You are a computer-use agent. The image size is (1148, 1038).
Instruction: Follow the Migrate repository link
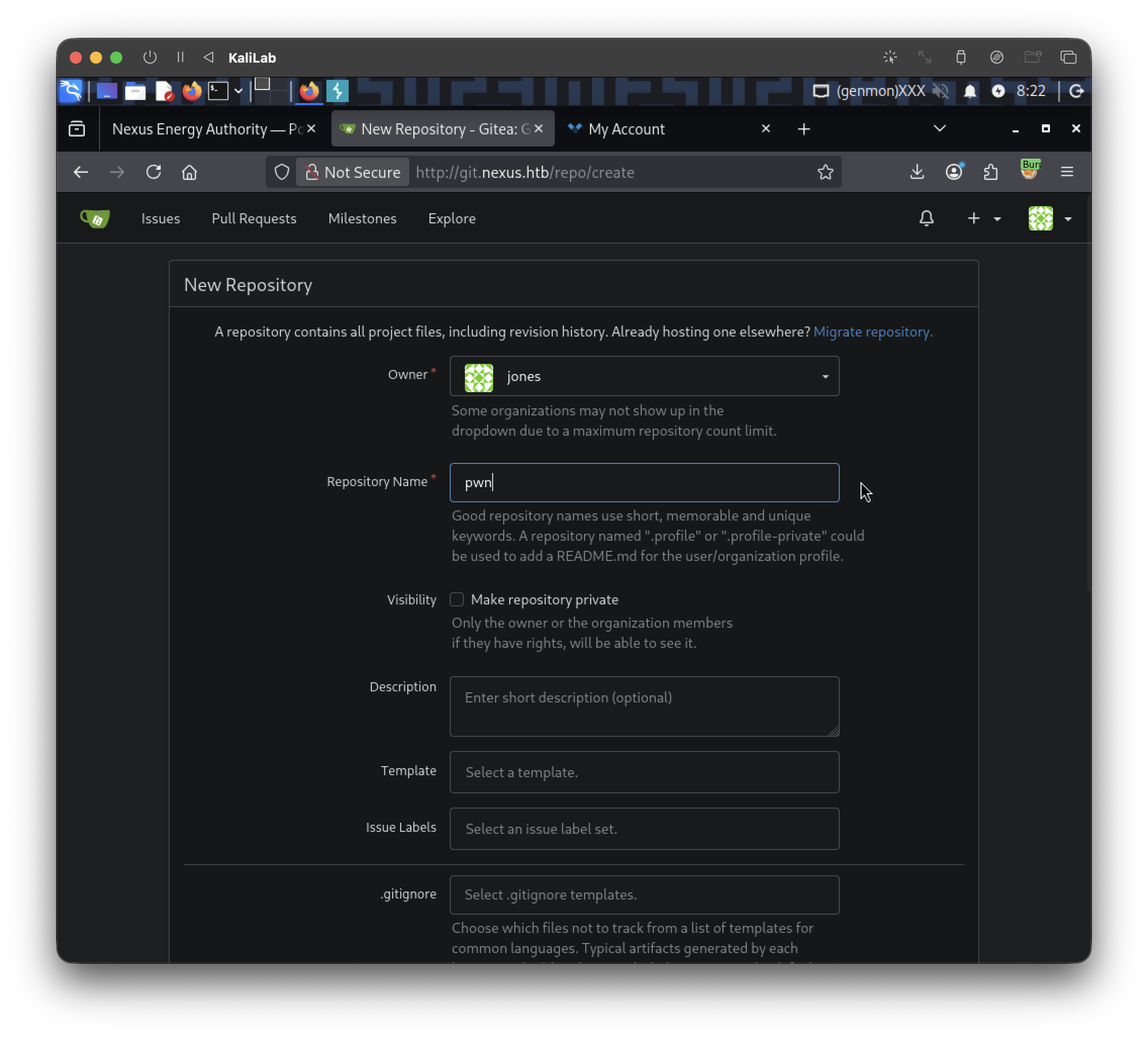(873, 332)
